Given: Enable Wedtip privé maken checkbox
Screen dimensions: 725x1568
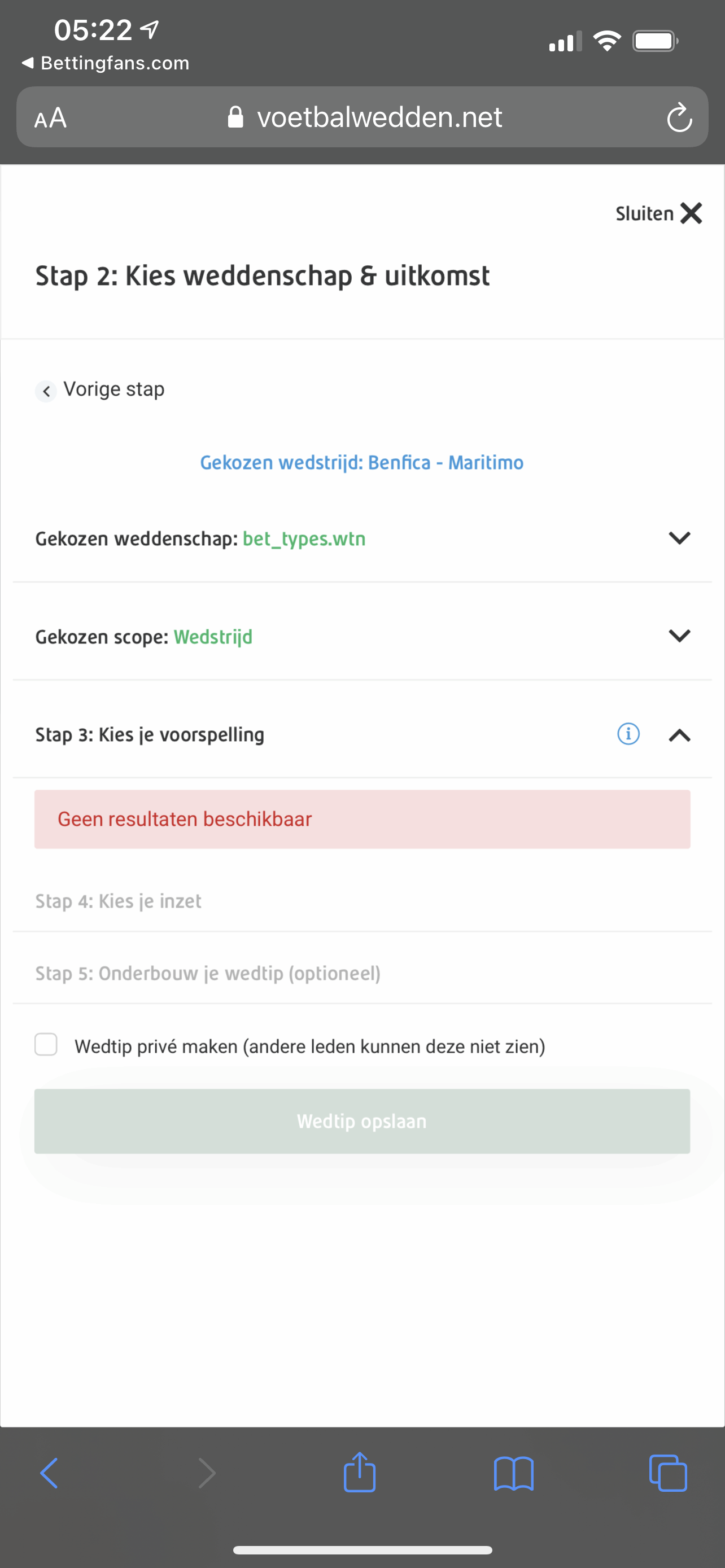Looking at the screenshot, I should (x=46, y=1045).
